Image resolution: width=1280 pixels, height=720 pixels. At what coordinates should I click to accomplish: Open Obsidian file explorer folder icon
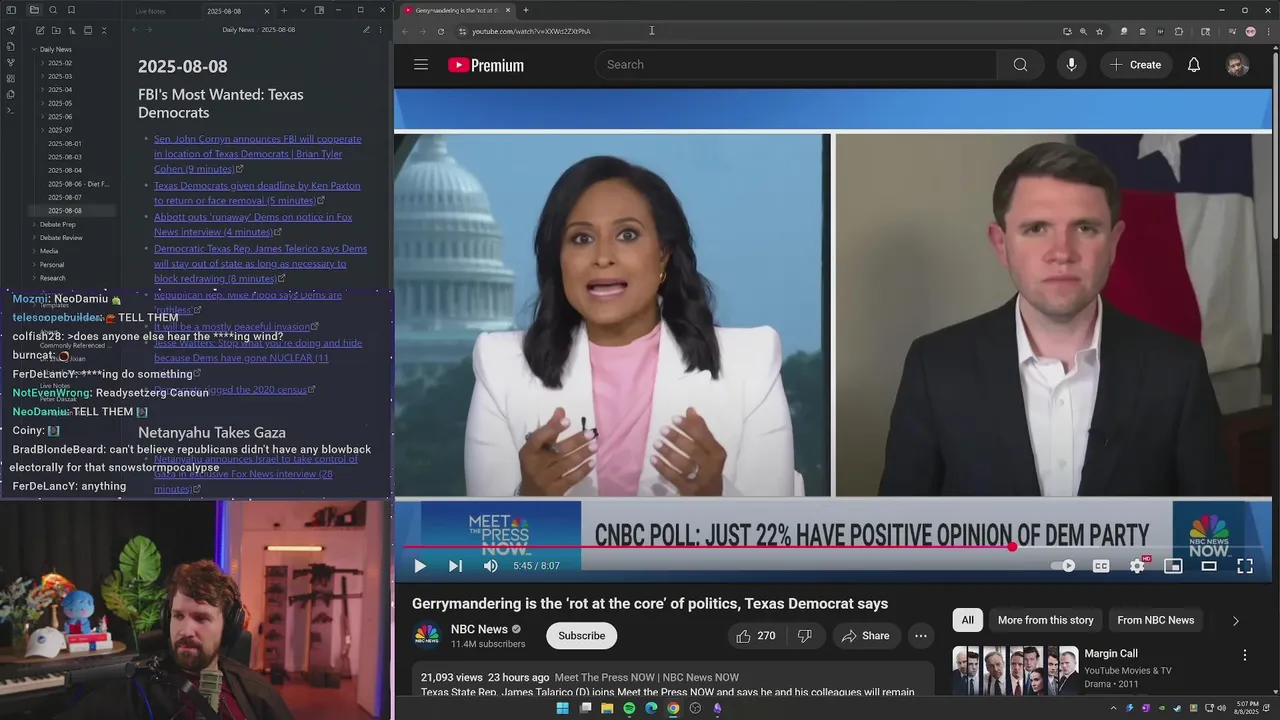point(34,10)
